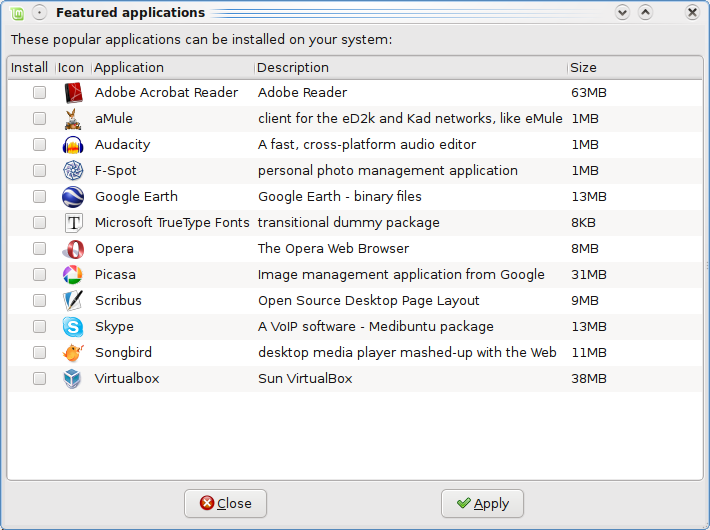
Task: Click the Close button with red icon
Action: [x=225, y=503]
